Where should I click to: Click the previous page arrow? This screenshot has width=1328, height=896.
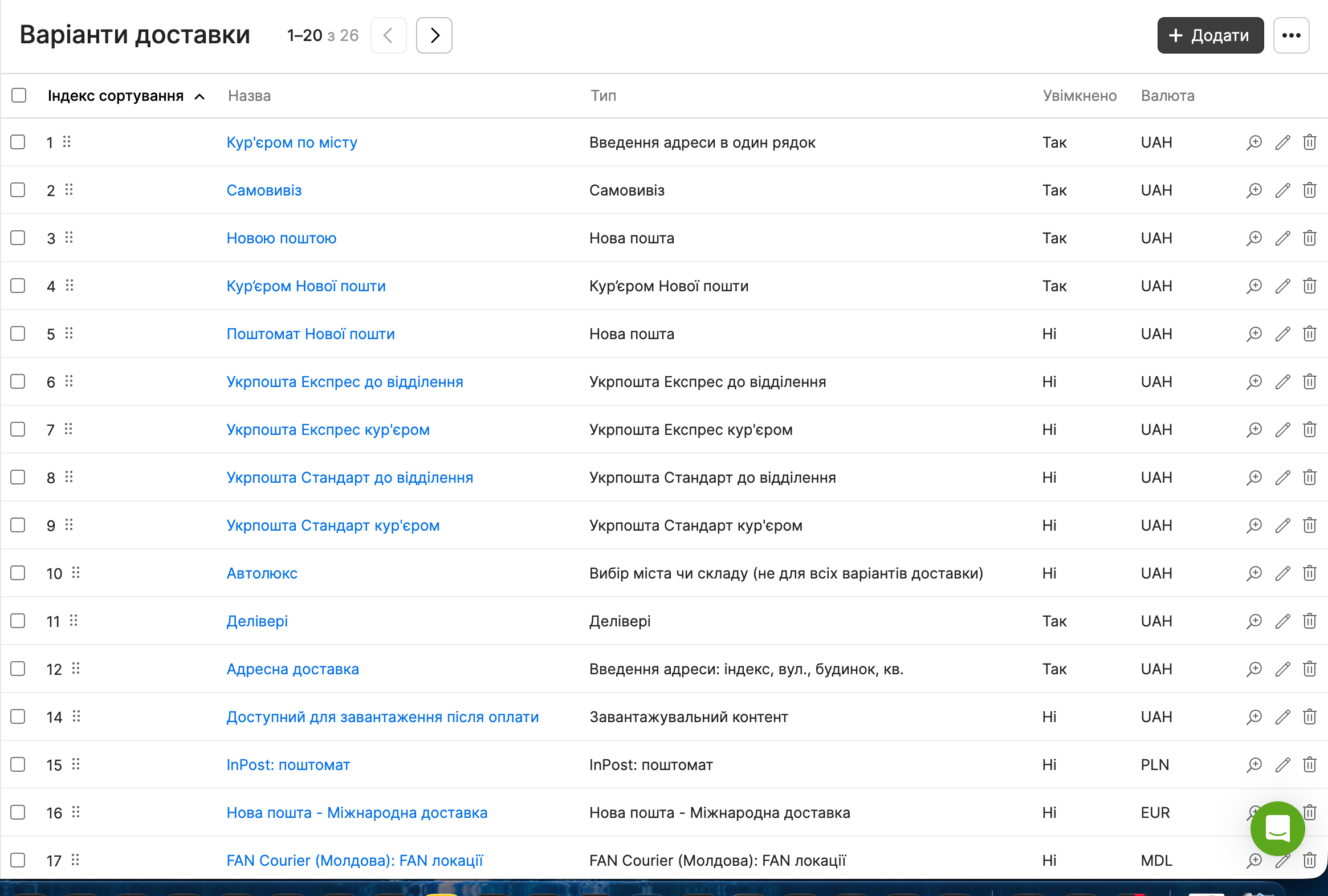(x=389, y=35)
